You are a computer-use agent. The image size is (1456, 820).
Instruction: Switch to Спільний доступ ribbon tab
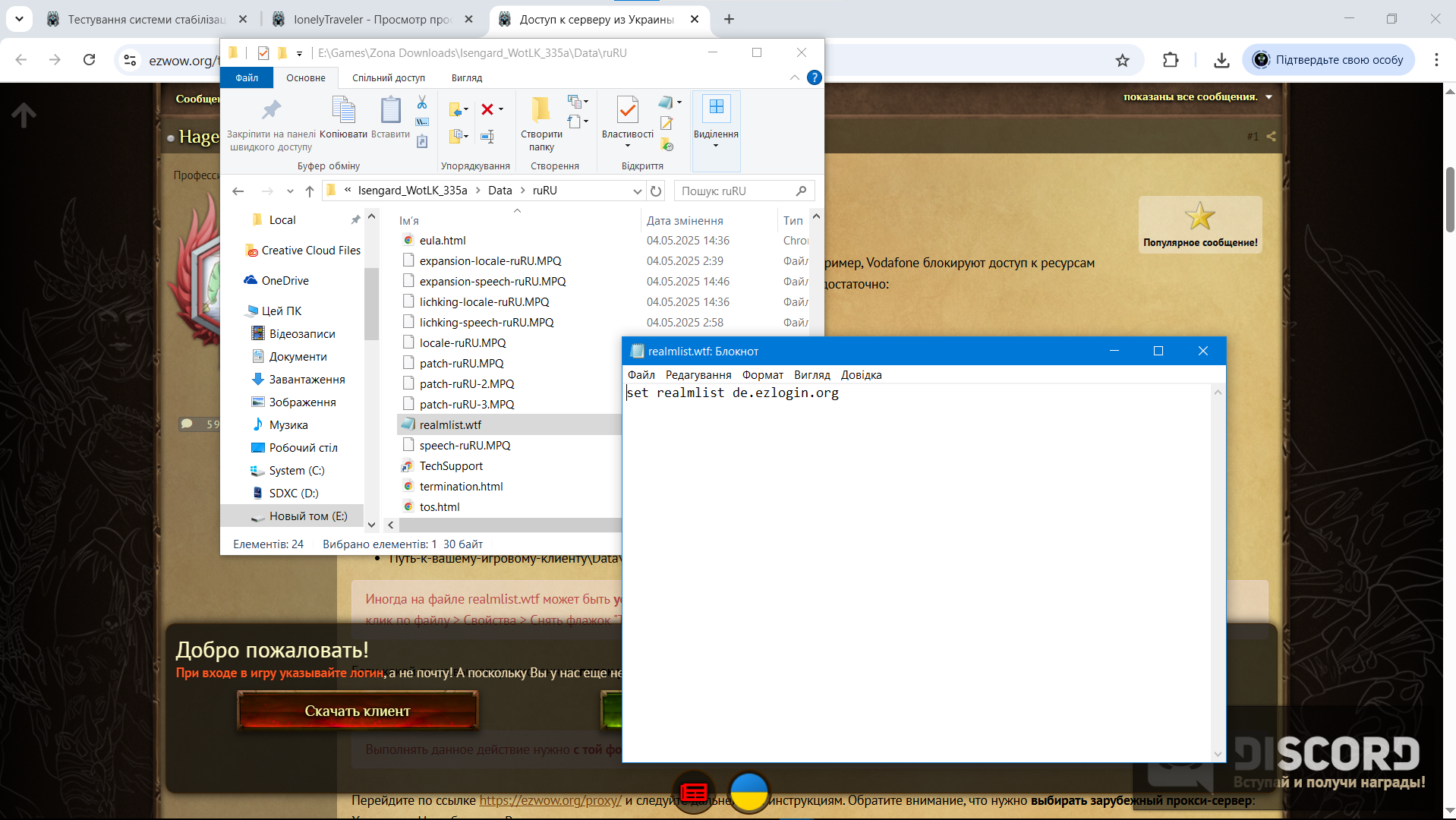click(389, 77)
